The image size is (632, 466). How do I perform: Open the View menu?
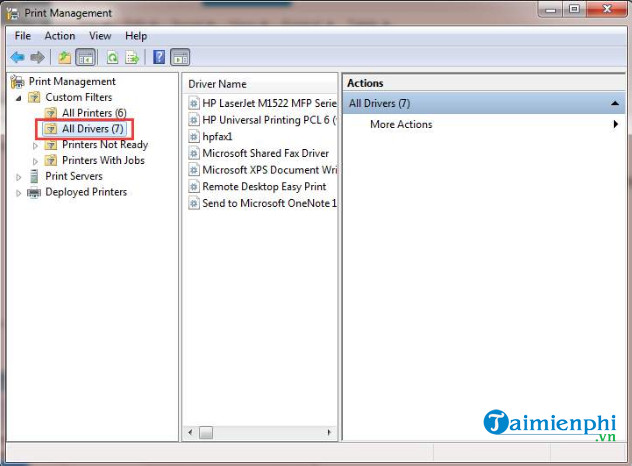[x=100, y=36]
